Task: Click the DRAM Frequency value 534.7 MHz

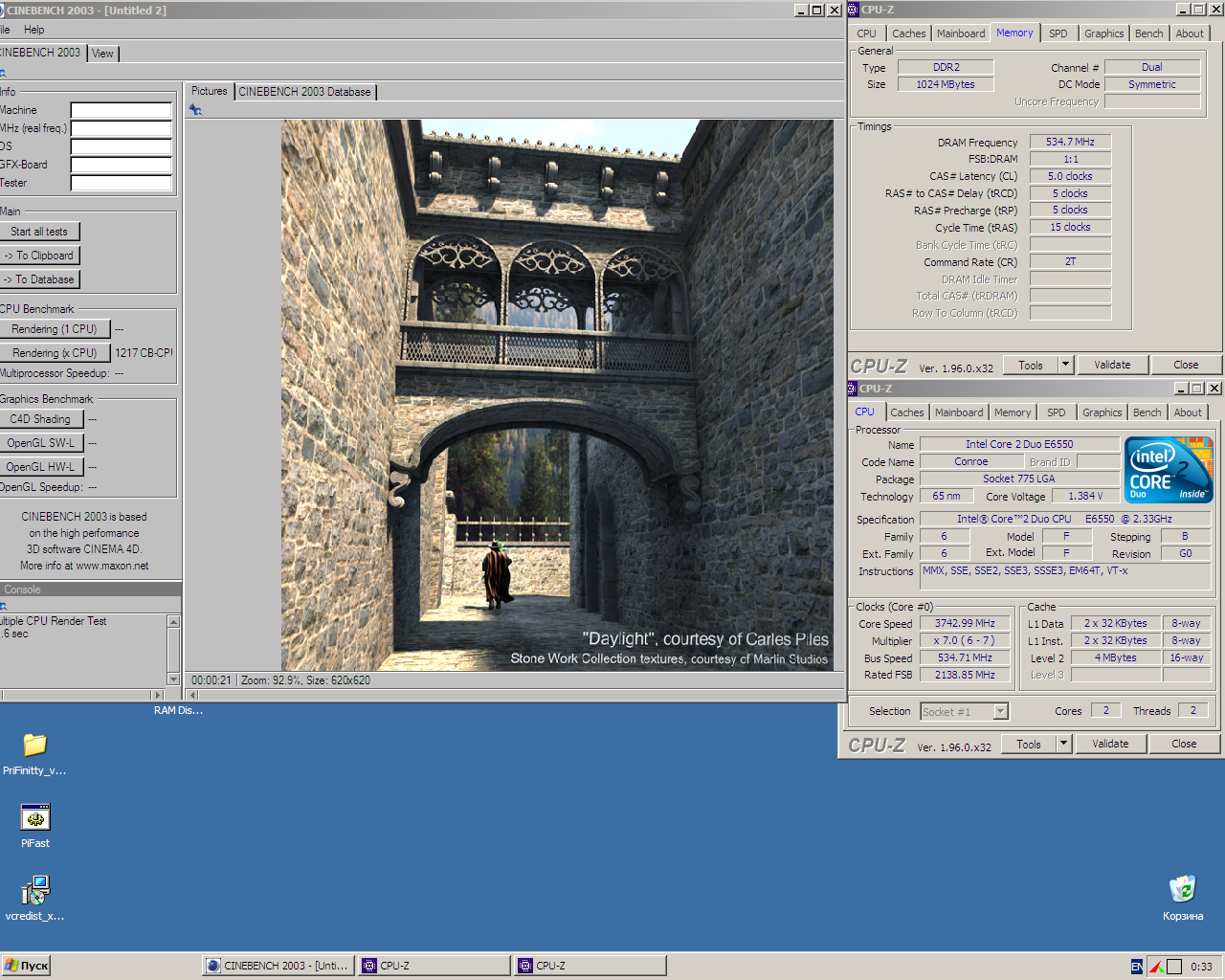Action: pyautogui.click(x=1070, y=142)
